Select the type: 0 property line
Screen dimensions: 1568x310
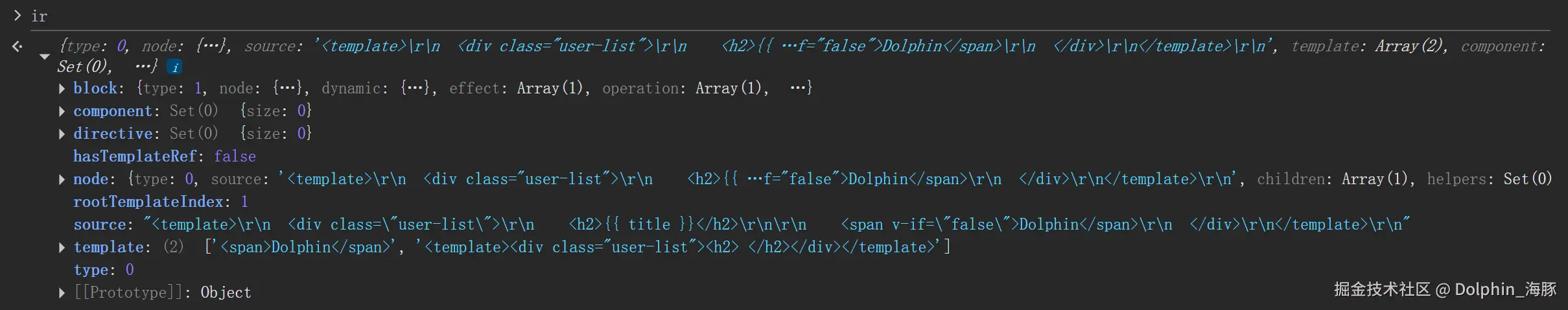pos(104,270)
